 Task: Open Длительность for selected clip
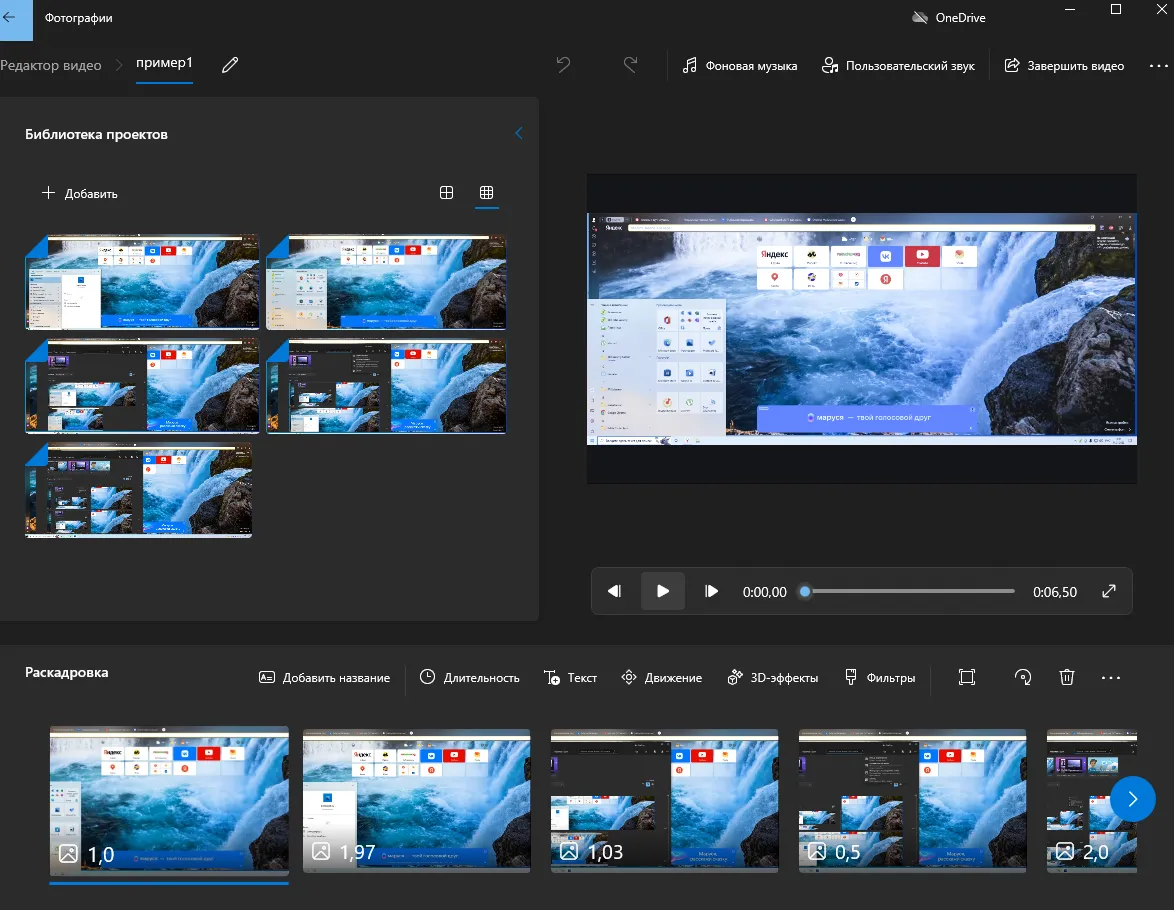469,677
